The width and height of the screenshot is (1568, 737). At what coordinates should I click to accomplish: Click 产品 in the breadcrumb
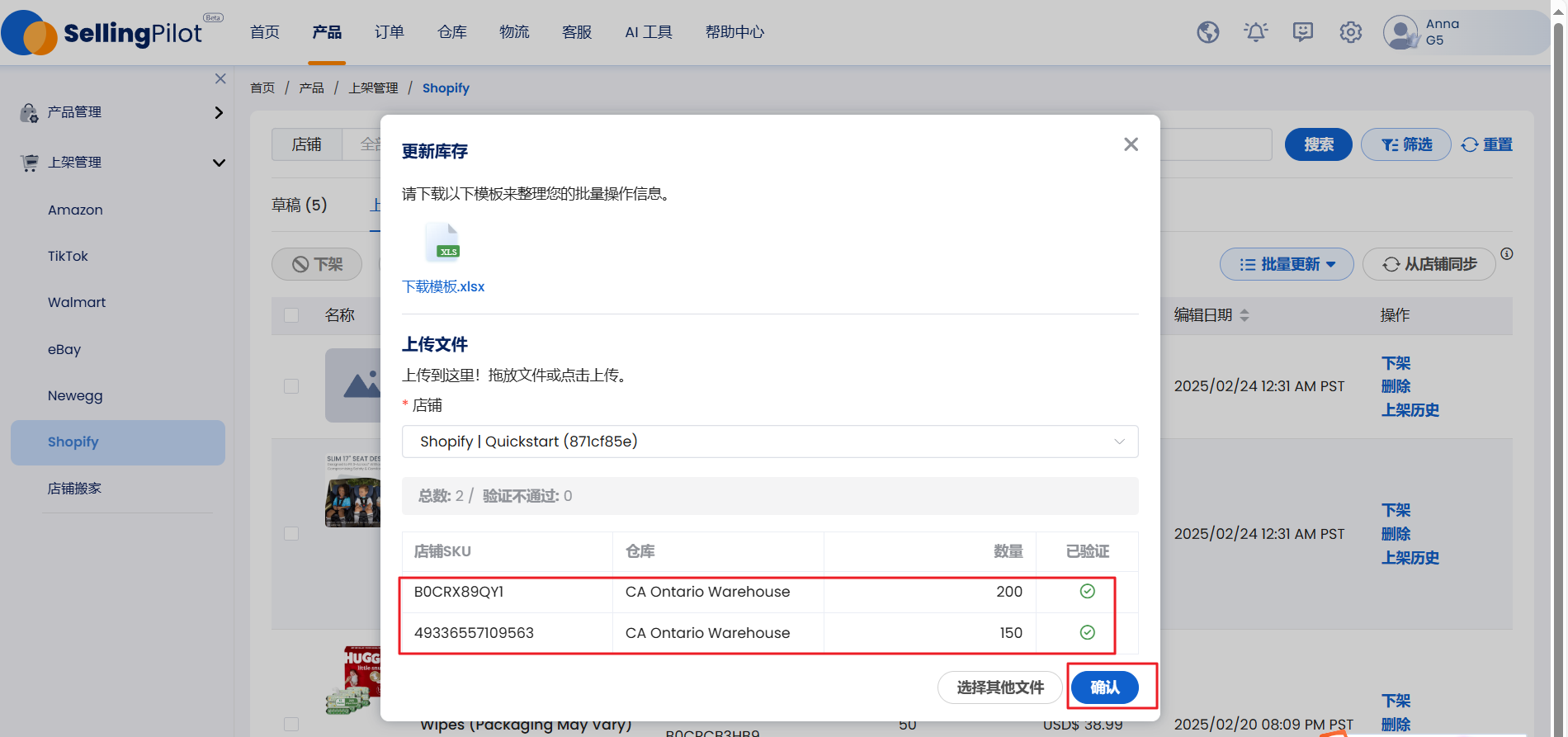tap(311, 87)
